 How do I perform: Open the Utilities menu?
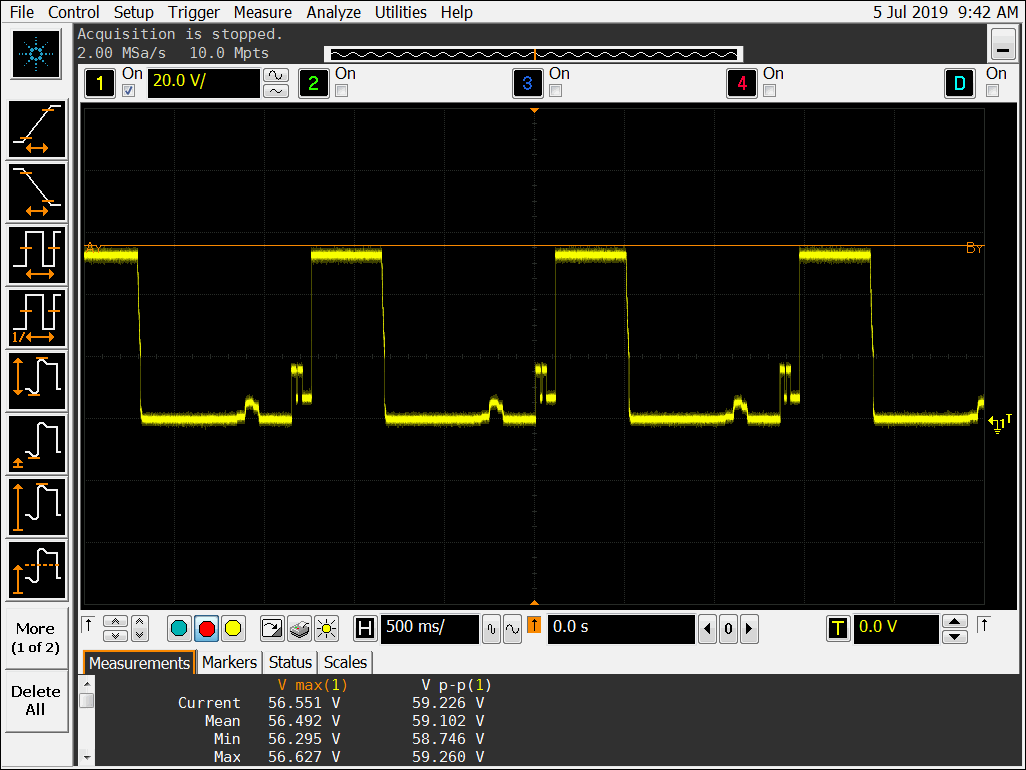coord(400,12)
